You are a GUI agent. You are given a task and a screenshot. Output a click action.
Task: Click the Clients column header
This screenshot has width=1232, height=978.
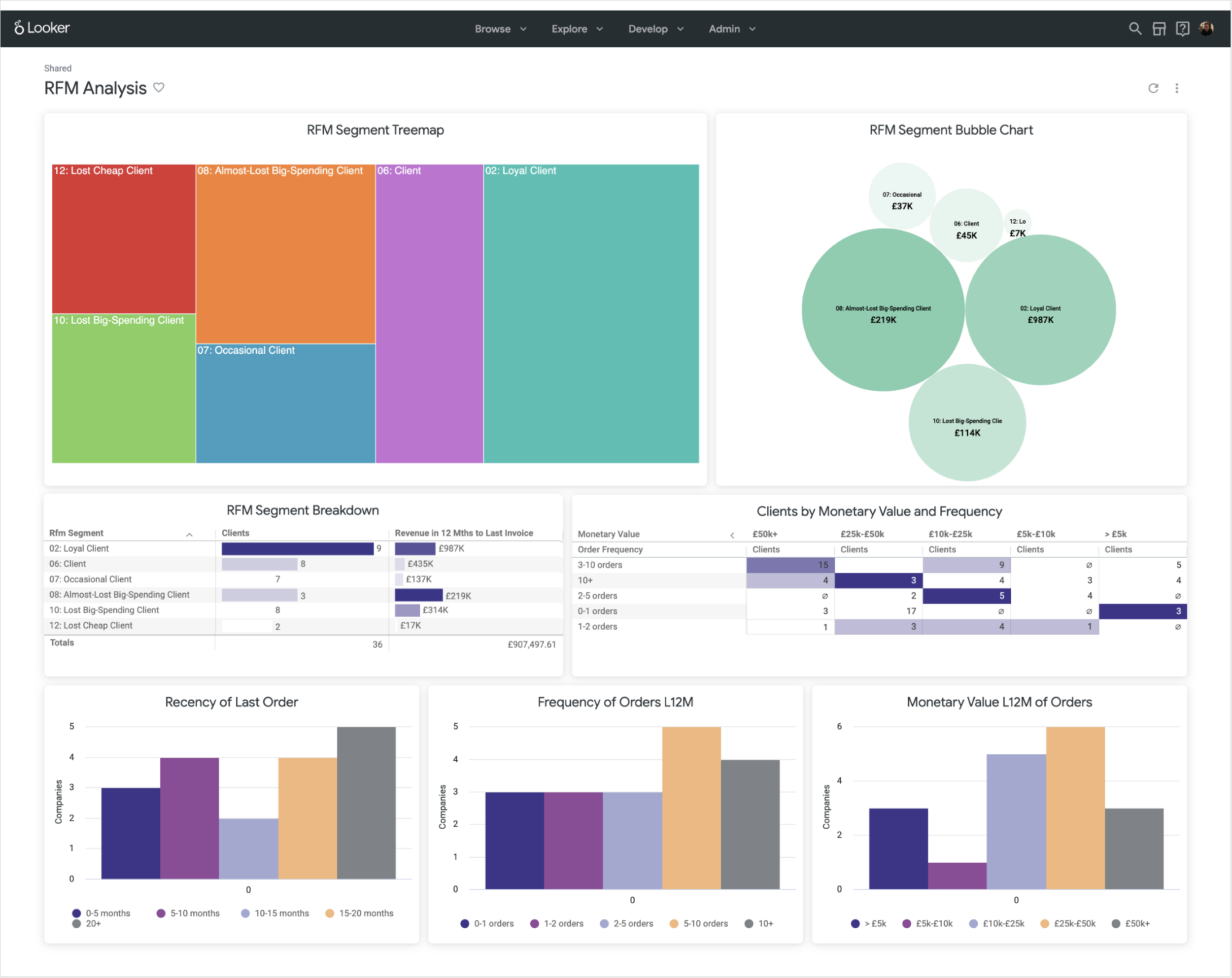pyautogui.click(x=236, y=533)
